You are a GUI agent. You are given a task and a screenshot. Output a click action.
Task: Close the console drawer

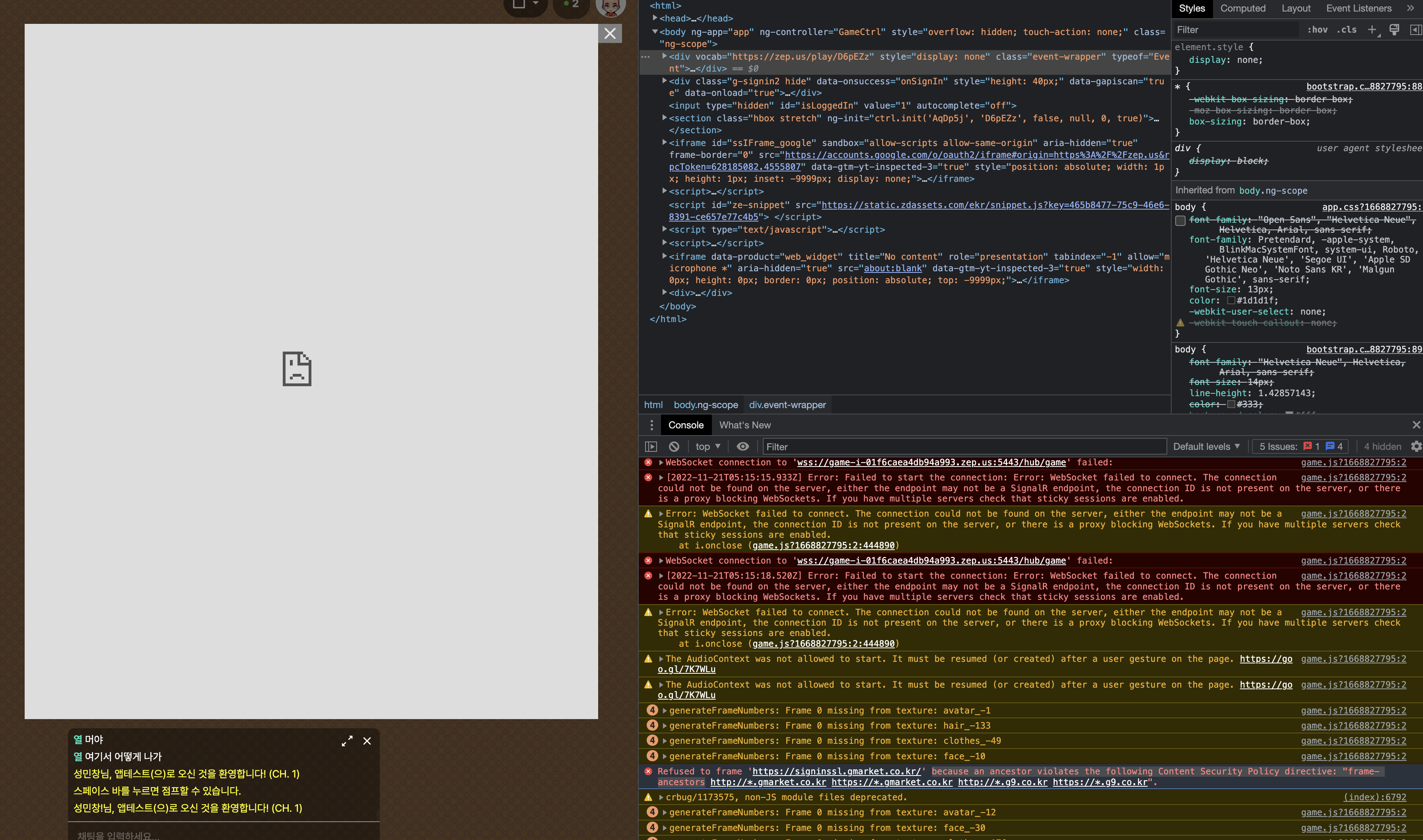(1415, 425)
